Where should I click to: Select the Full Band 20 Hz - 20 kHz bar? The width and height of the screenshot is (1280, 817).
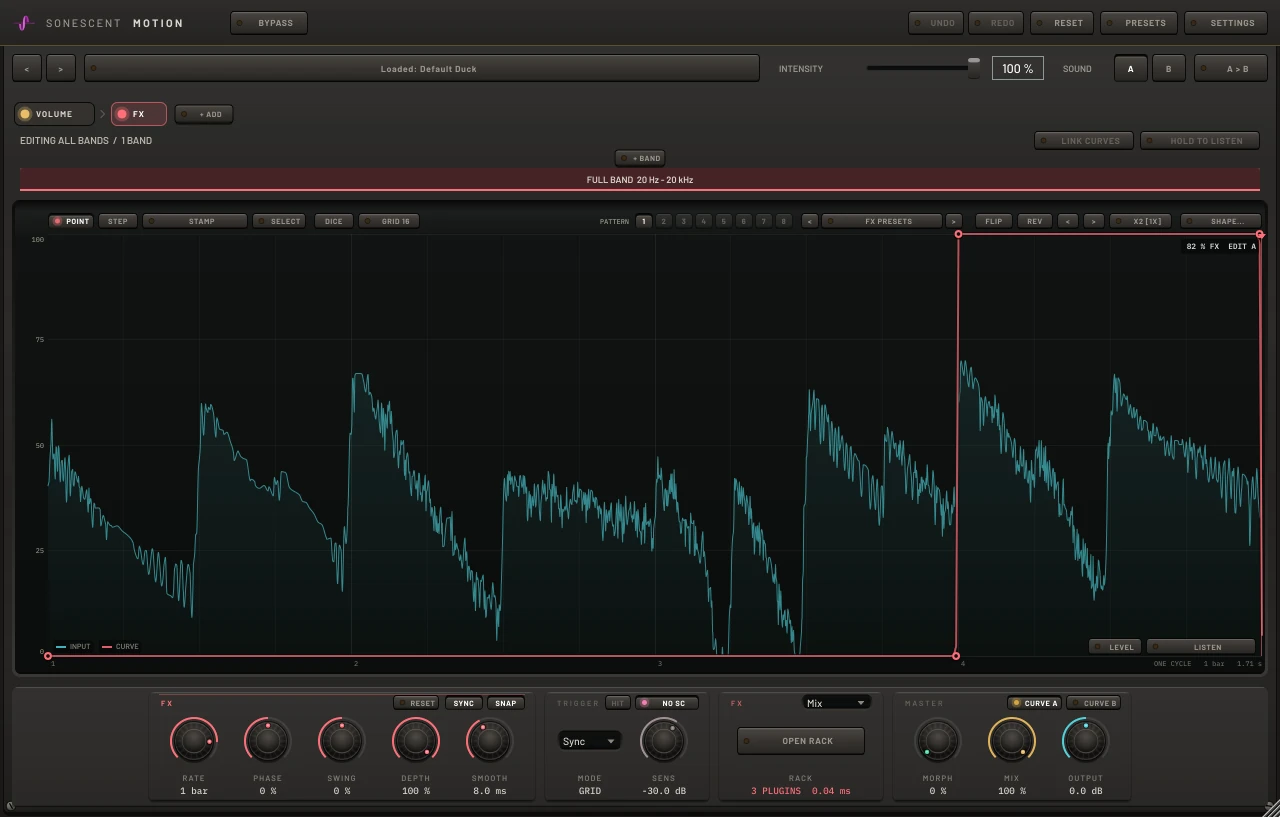(640, 180)
